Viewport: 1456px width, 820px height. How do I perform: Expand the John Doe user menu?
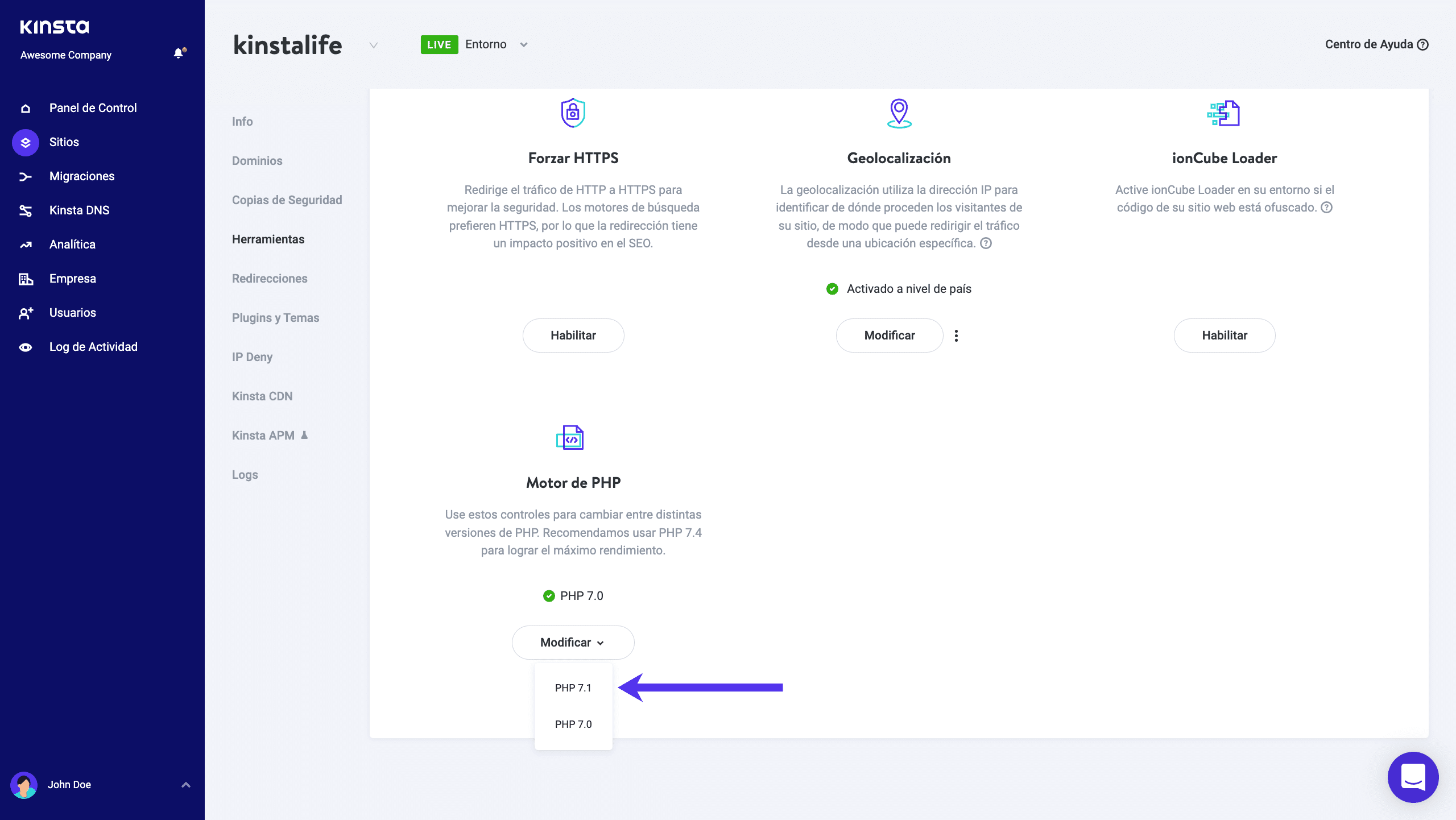click(185, 785)
